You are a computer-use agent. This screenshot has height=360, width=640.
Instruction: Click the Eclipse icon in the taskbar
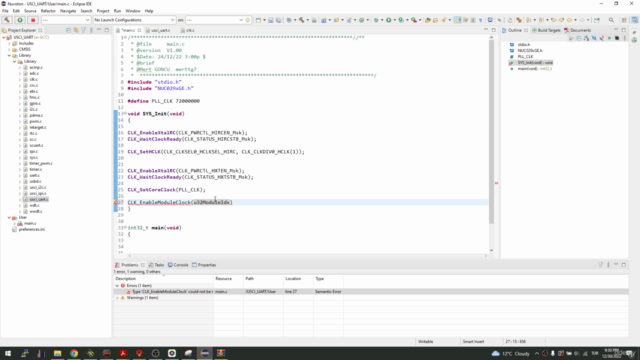click(x=204, y=353)
